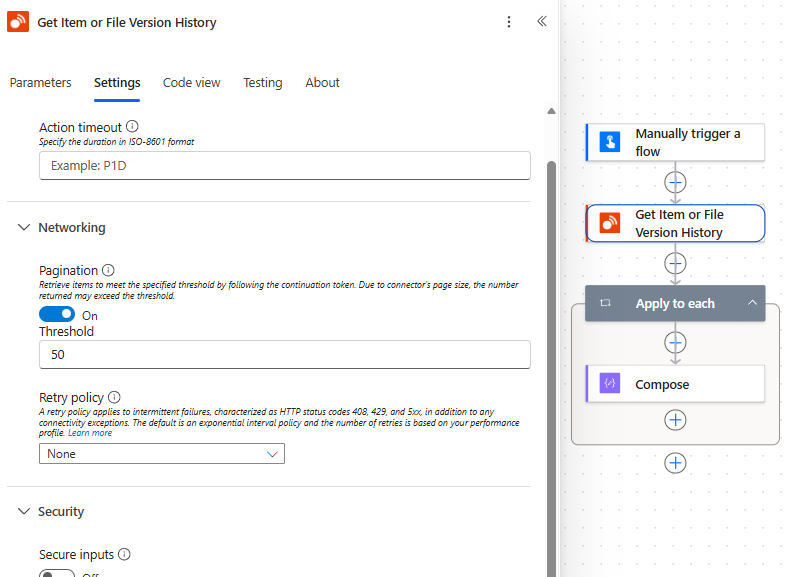Click the scrollbar up arrow
Viewport: 798px width, 577px height.
551,111
